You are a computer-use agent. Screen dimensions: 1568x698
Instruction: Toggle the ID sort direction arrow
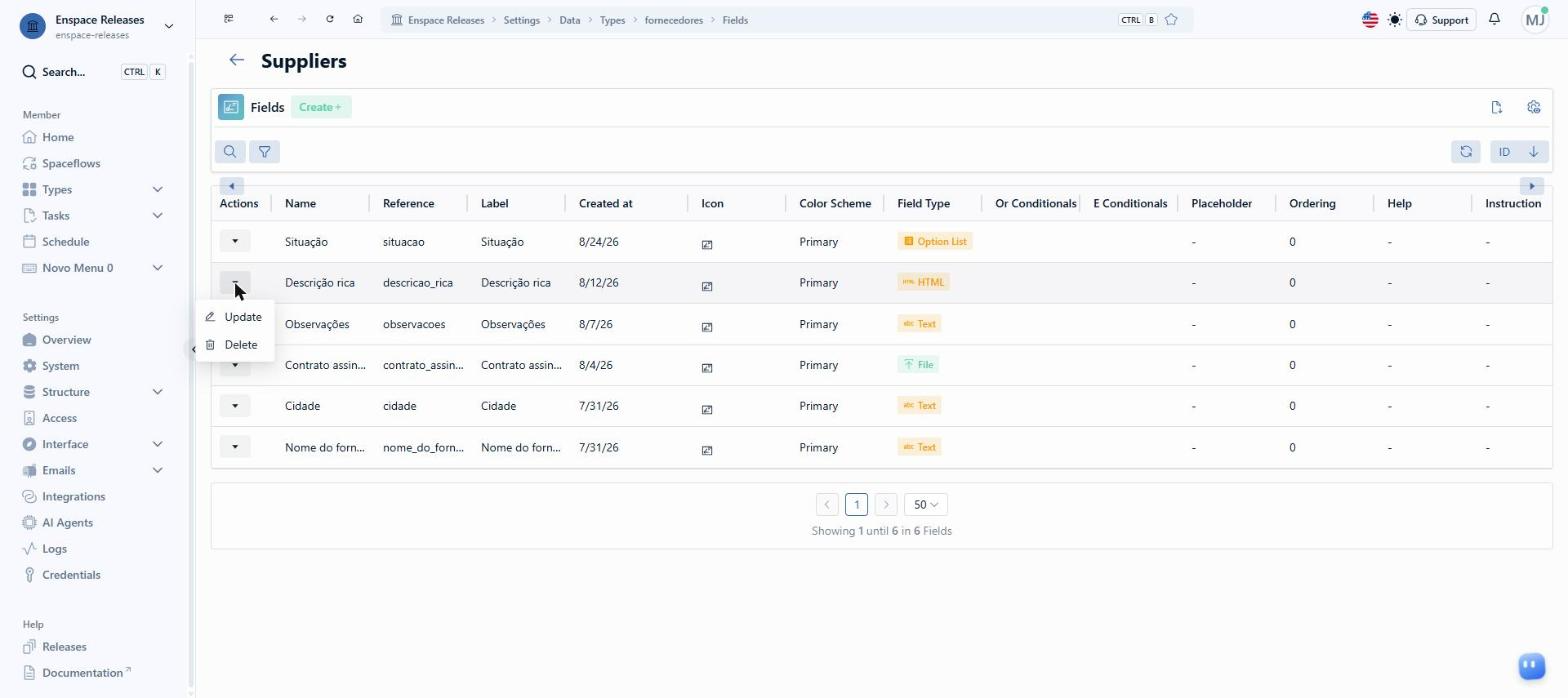(1533, 152)
